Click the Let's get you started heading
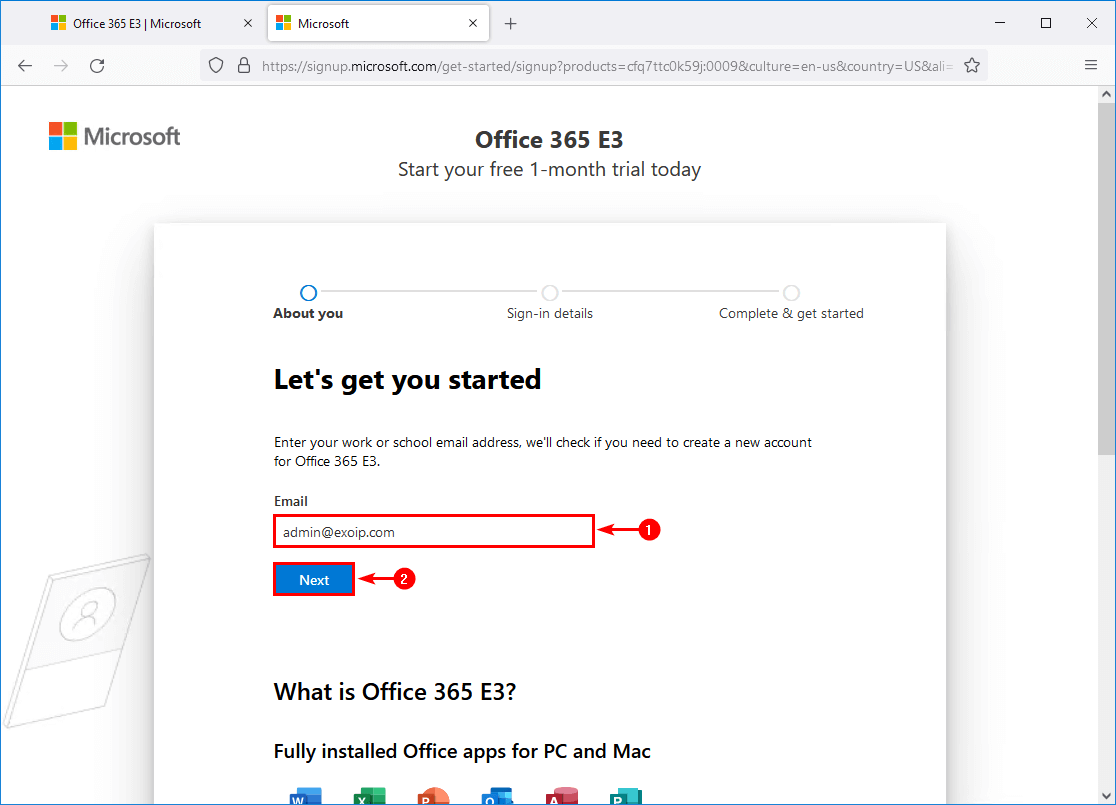The width and height of the screenshot is (1116, 805). 407,380
